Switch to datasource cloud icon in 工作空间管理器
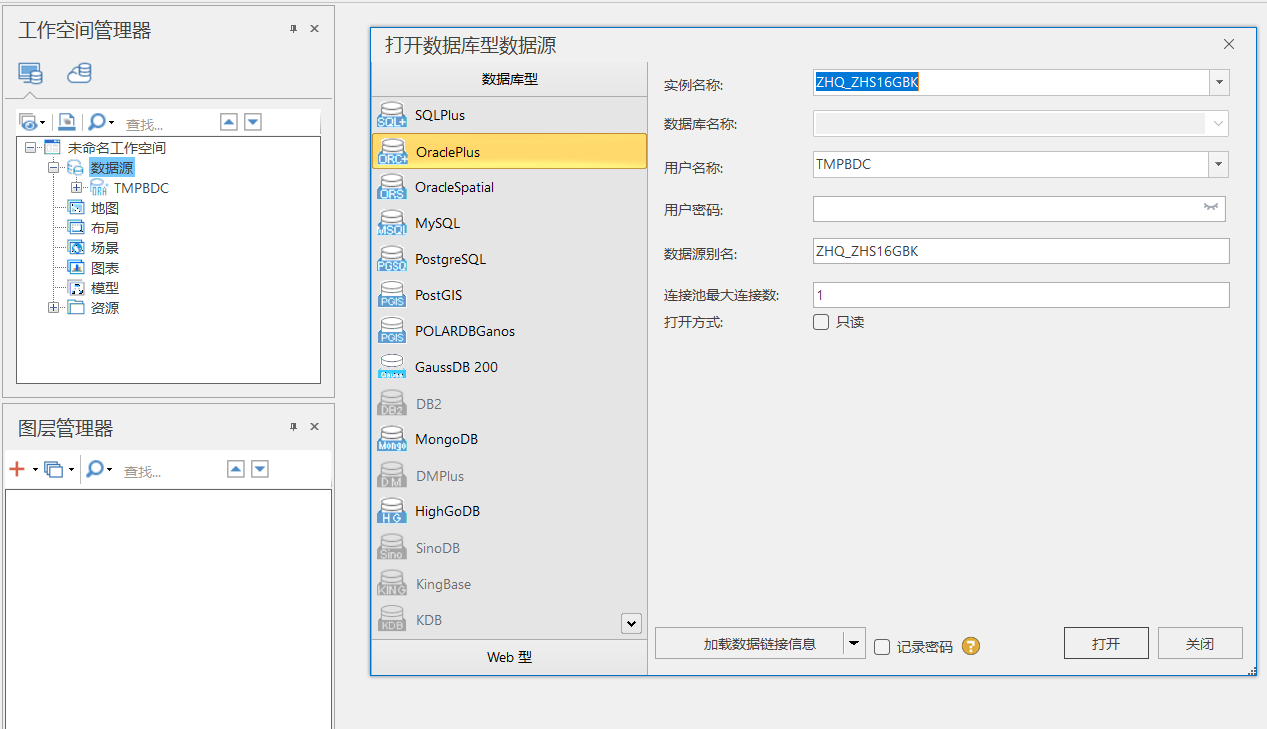This screenshot has width=1267, height=729. click(x=79, y=73)
